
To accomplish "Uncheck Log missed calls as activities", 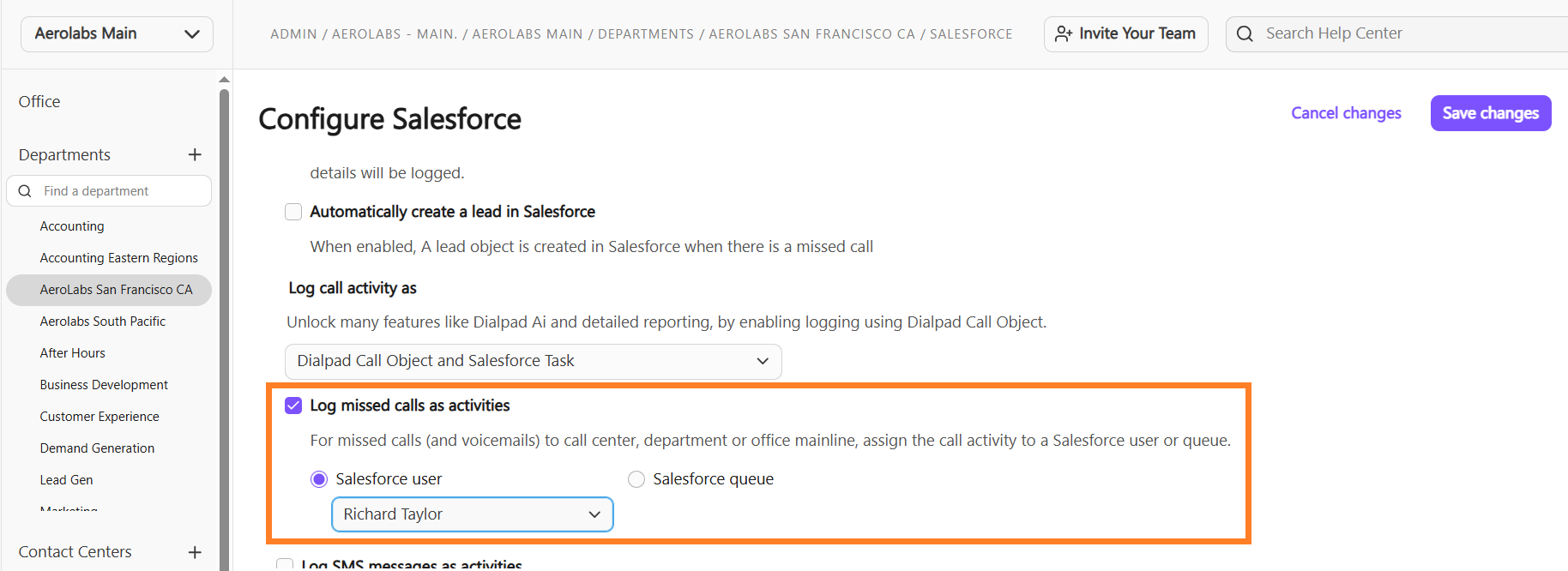I will point(293,406).
